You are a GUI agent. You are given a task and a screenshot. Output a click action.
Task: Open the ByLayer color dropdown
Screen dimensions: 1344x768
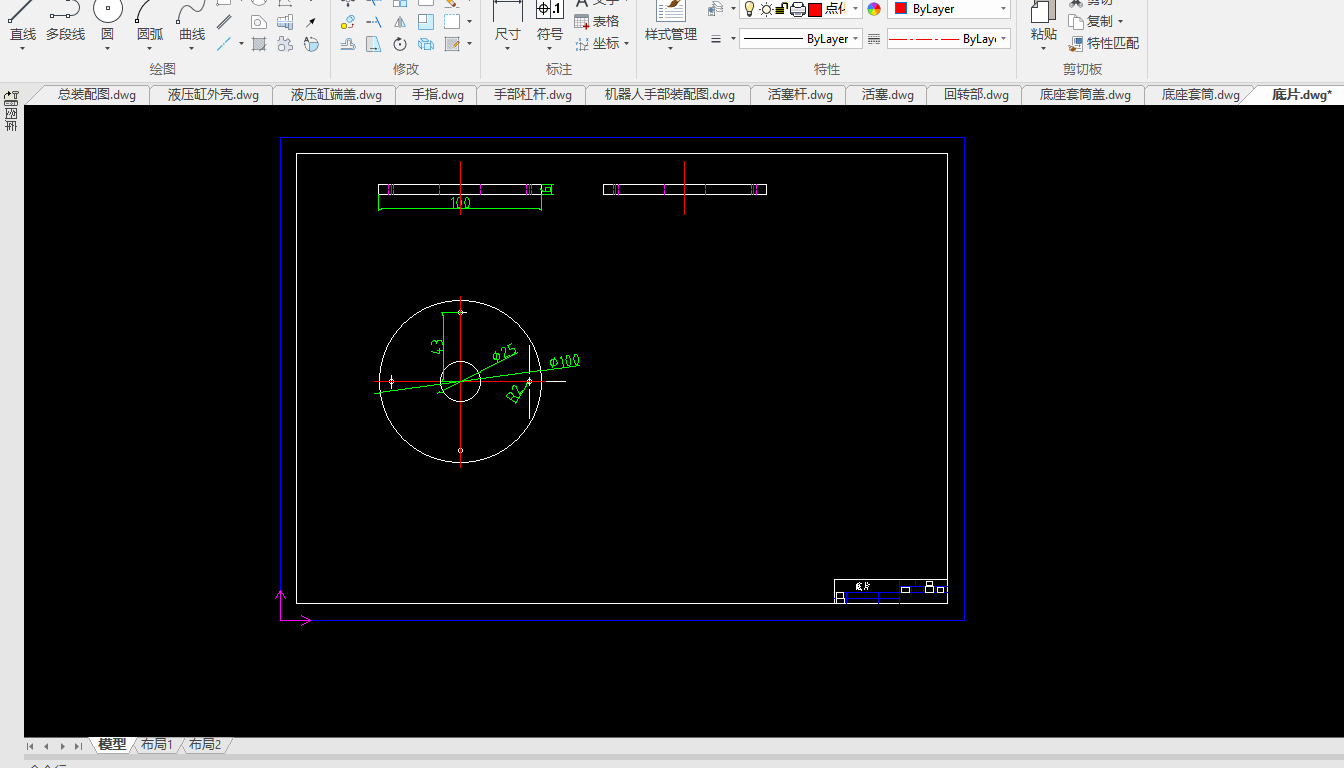pyautogui.click(x=1003, y=9)
